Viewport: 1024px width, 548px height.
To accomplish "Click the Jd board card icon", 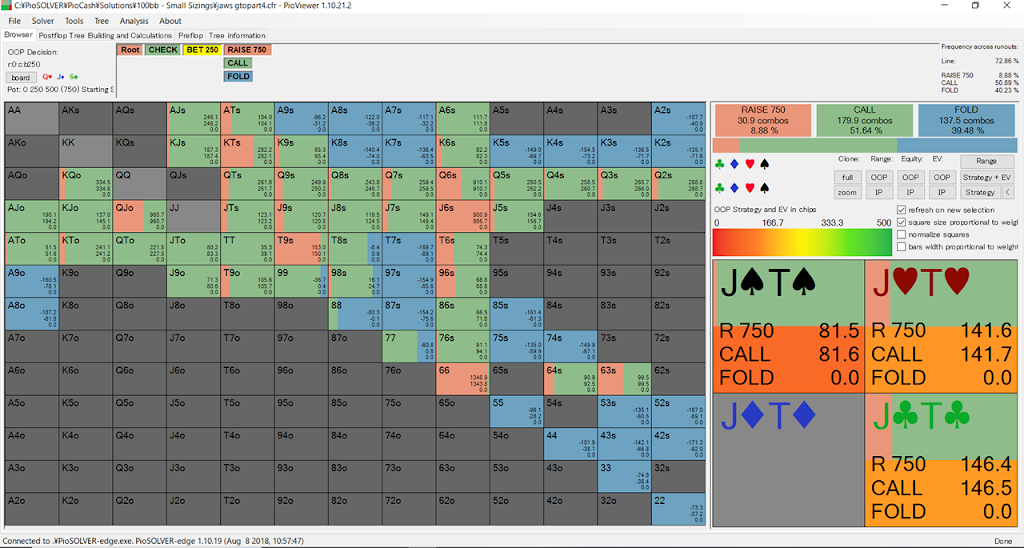I will (x=60, y=77).
